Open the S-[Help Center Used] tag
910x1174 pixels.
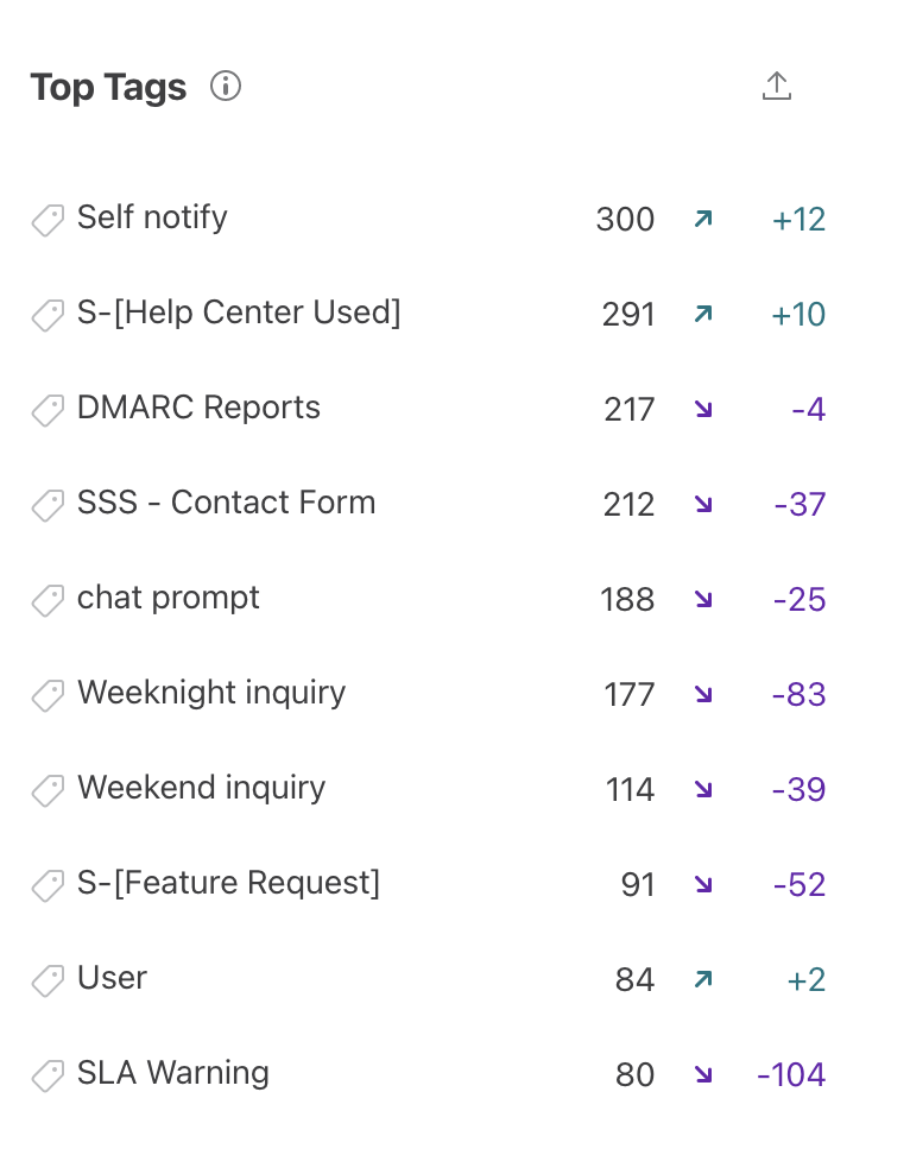click(239, 312)
